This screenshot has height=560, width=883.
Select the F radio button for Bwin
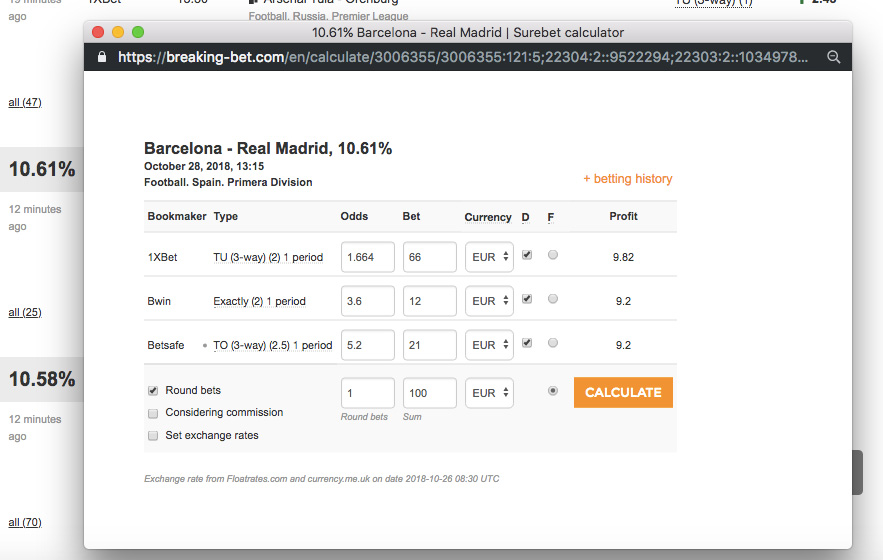point(553,299)
